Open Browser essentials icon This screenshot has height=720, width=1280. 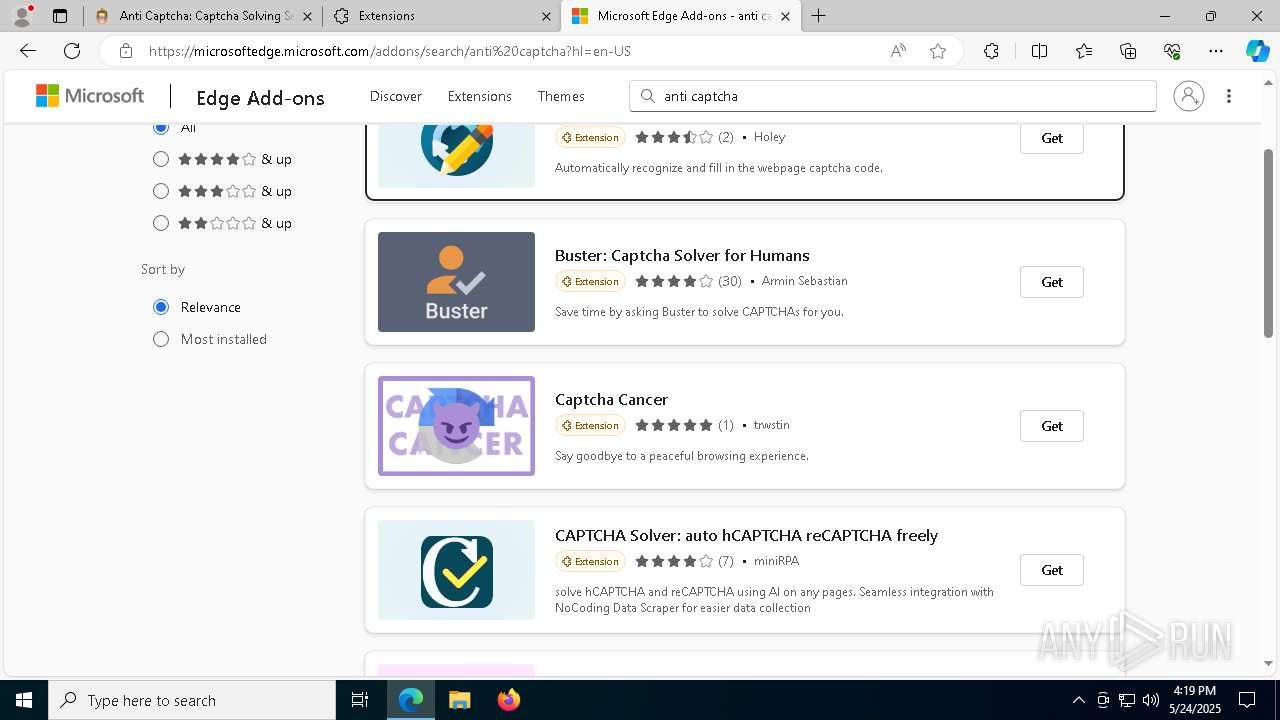coord(1172,51)
